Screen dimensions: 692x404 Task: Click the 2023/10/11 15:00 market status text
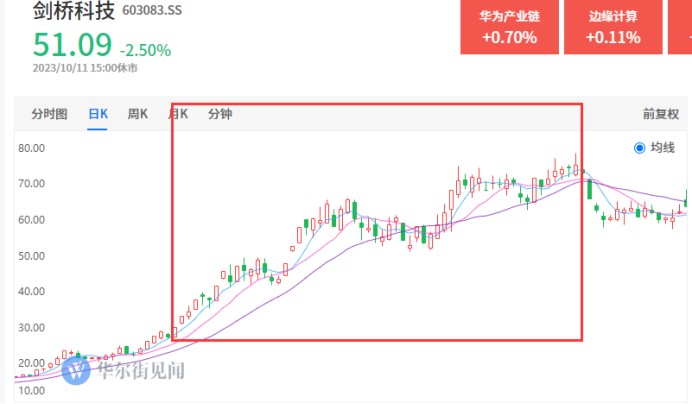pos(85,69)
